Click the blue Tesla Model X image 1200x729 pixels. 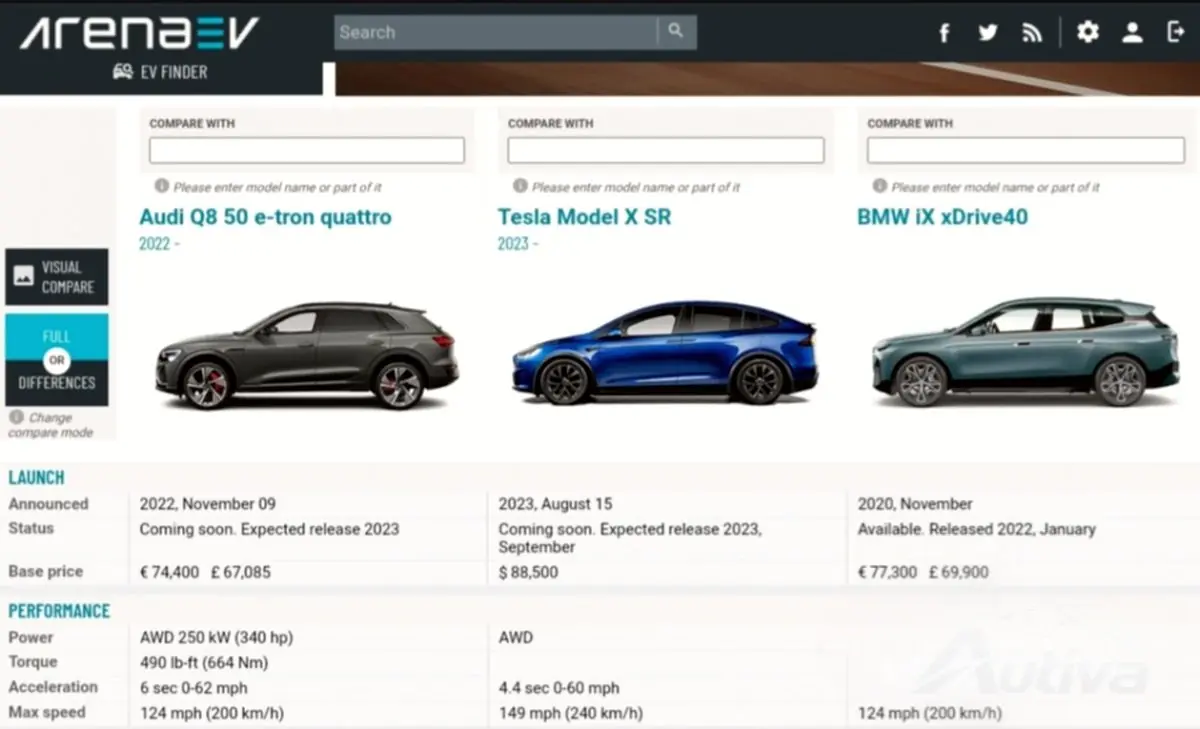(665, 353)
